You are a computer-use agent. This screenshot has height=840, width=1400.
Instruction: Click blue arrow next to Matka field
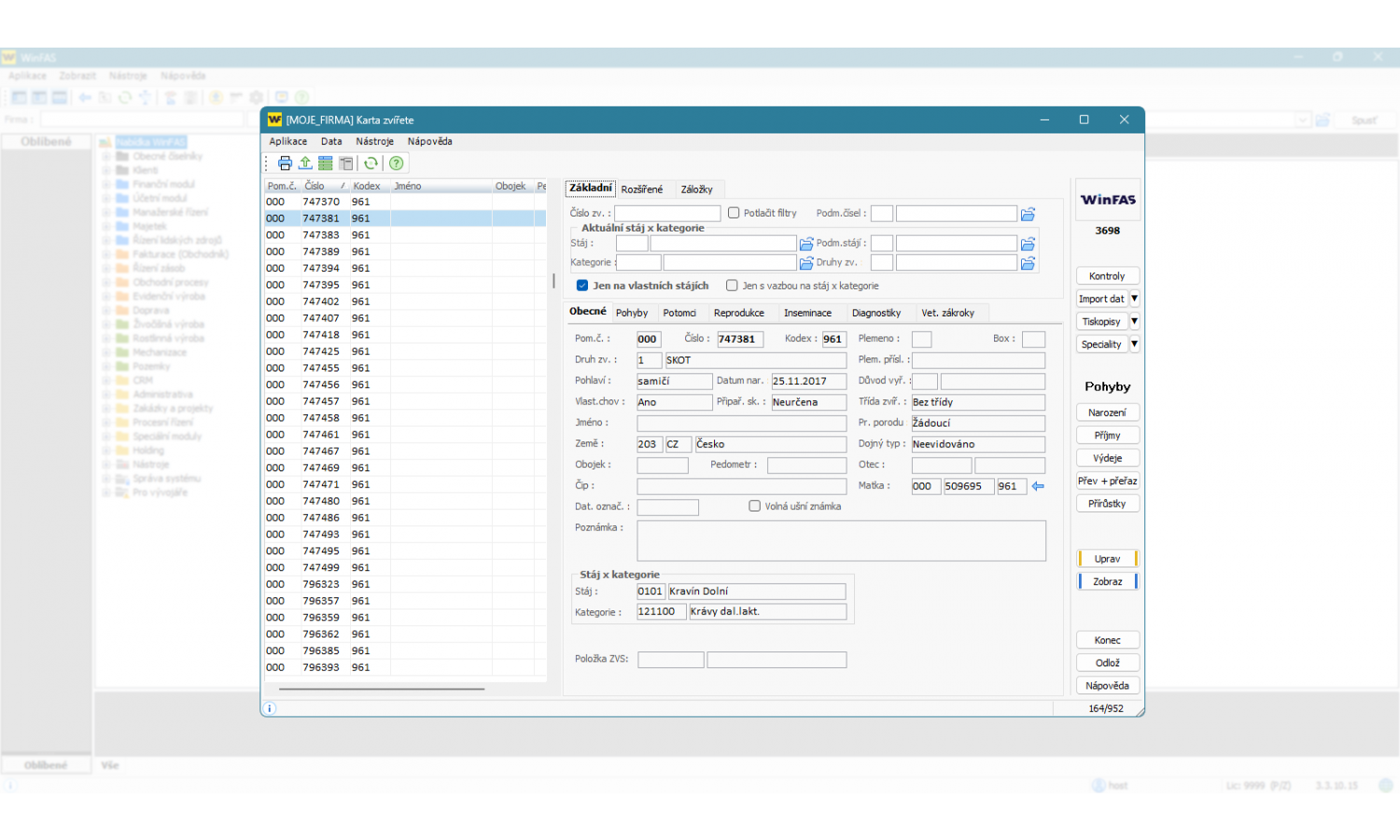point(1038,486)
